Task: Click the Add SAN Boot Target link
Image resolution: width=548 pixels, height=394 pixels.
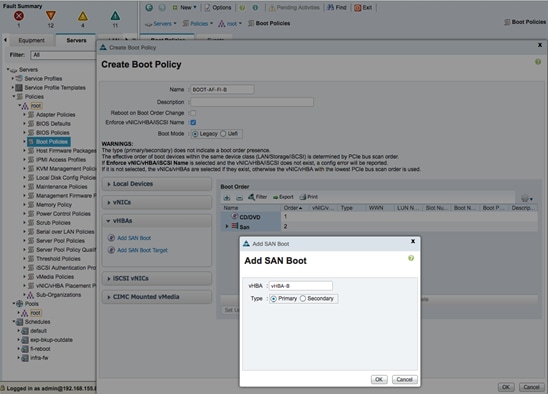Action: click(x=142, y=250)
